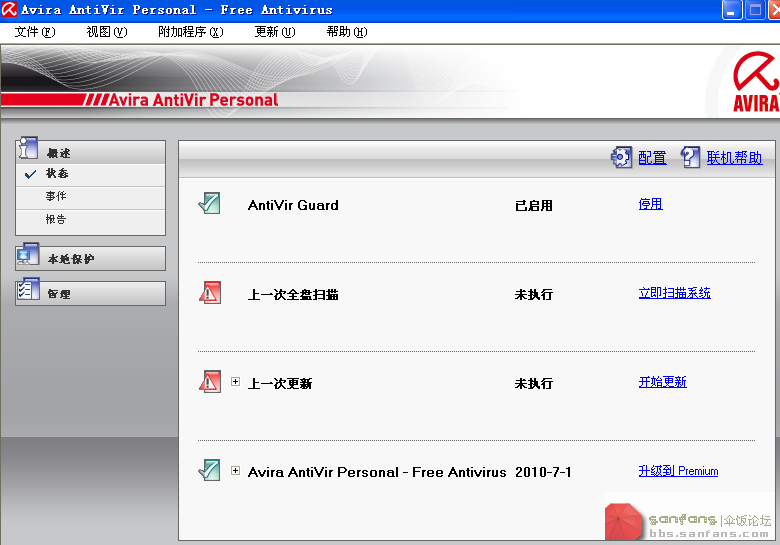Click 停用 to disable AntiVir Guard
Image resolution: width=780 pixels, height=545 pixels.
tap(651, 204)
